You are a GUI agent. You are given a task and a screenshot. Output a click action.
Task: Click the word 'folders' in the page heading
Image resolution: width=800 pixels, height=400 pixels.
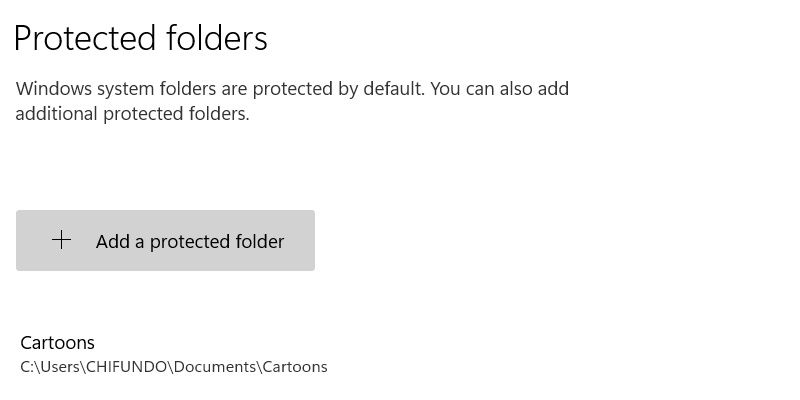[x=216, y=38]
